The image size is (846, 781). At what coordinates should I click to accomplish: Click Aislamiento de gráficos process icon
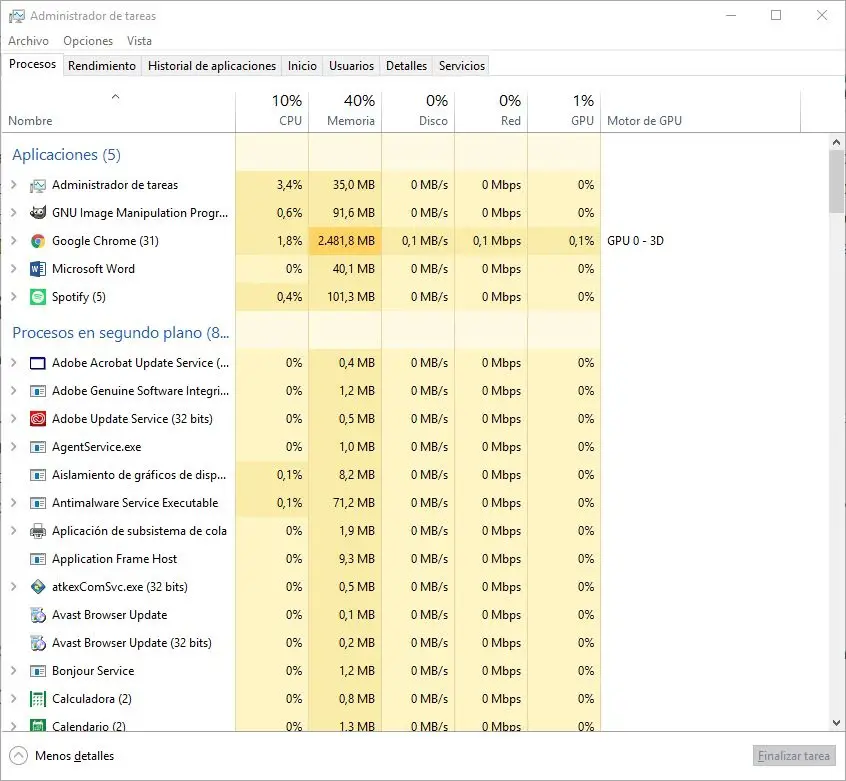pos(38,475)
